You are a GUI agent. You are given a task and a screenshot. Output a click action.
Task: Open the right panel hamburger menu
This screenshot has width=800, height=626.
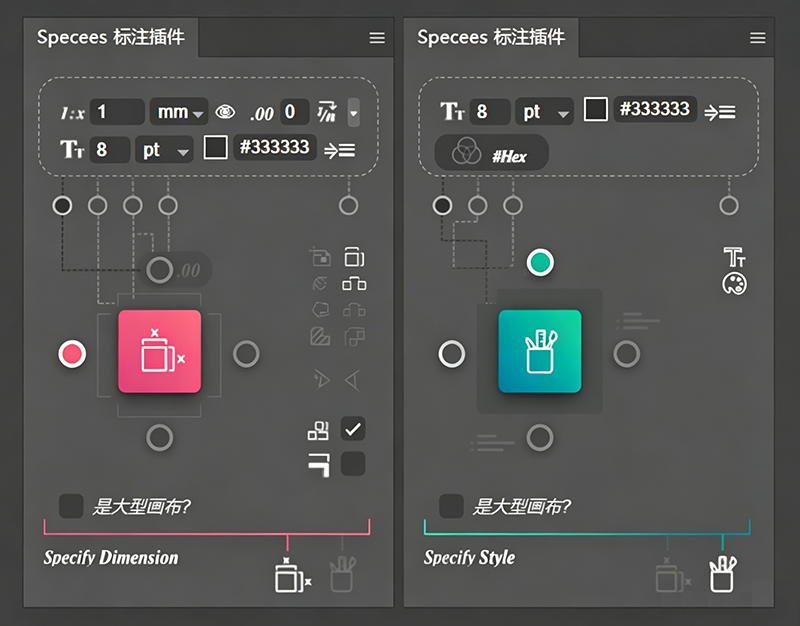(x=758, y=38)
